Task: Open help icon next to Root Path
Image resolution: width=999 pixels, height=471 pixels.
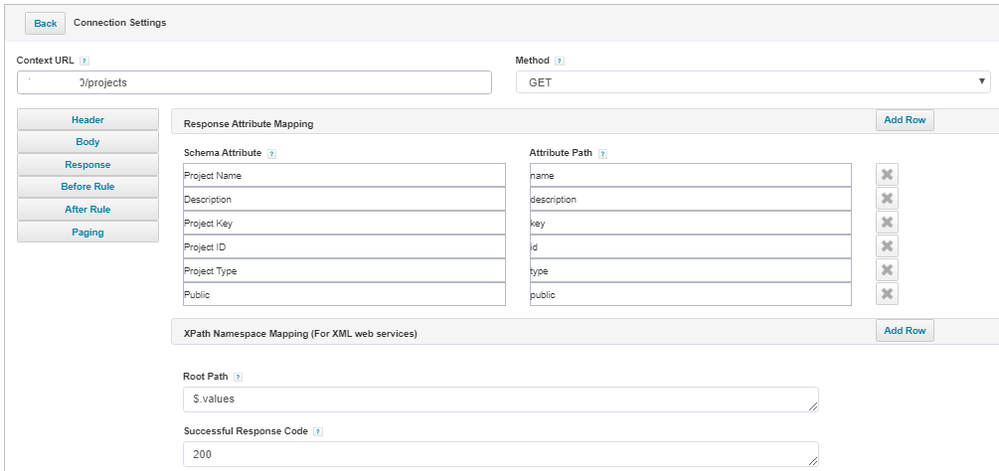Action: [x=237, y=377]
